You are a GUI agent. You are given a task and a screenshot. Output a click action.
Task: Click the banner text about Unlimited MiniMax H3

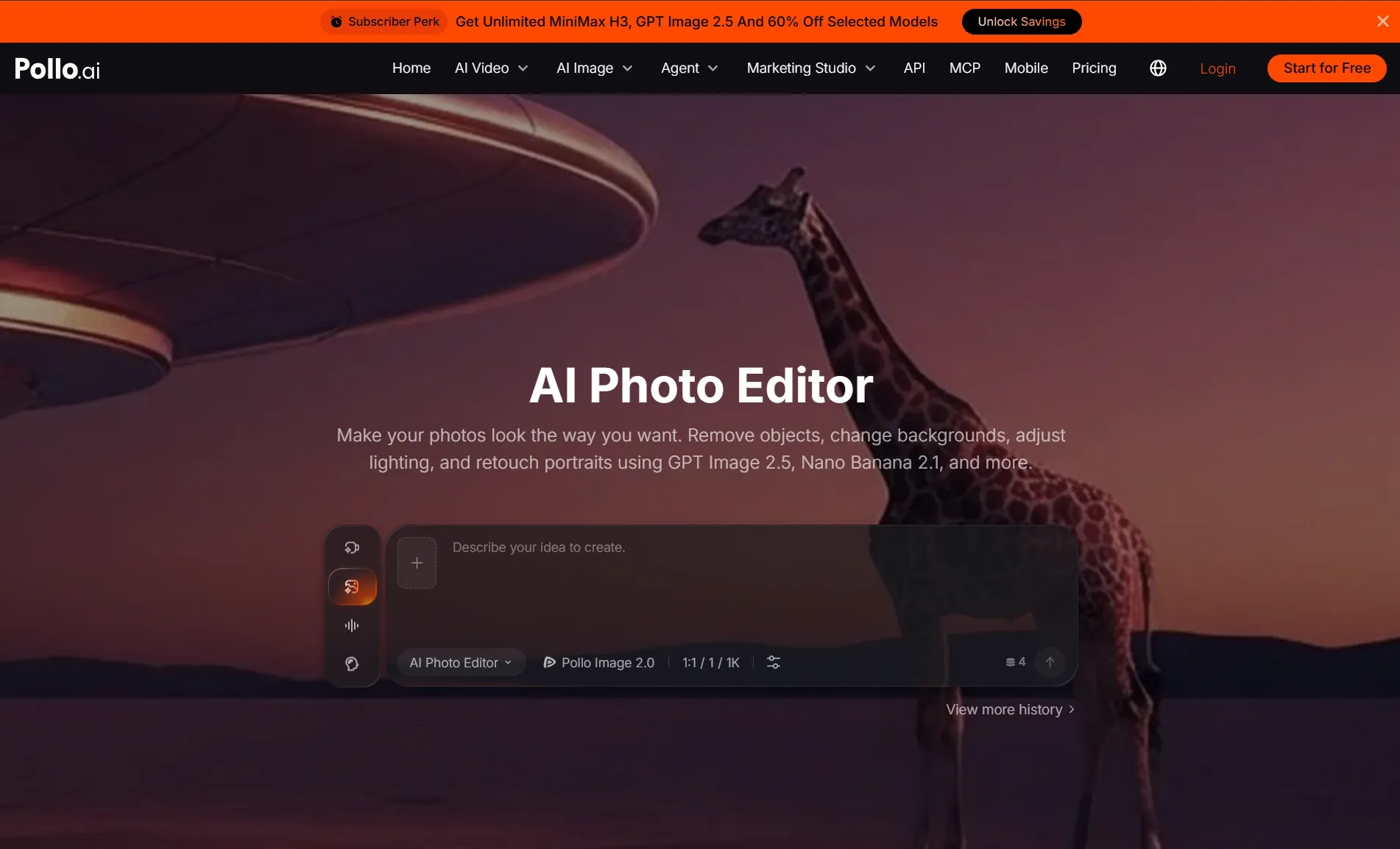coord(696,21)
